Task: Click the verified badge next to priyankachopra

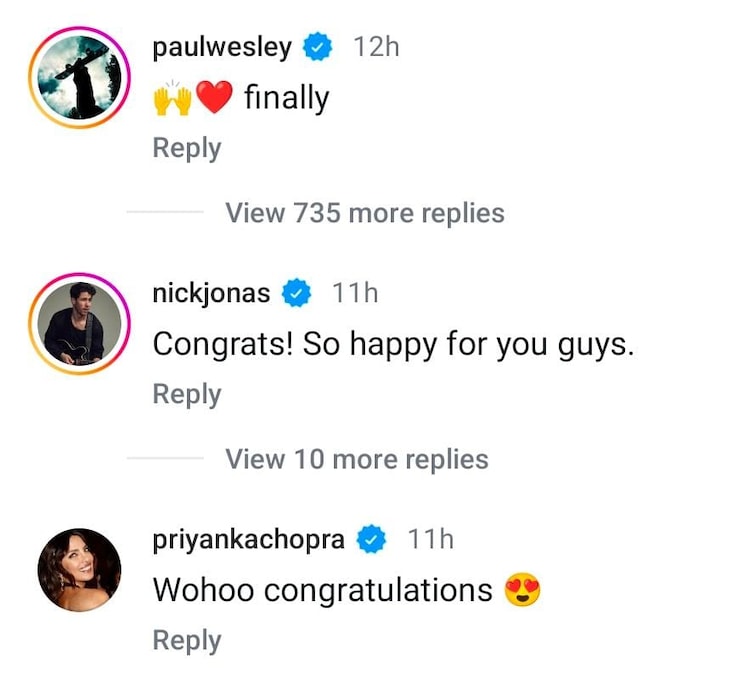Action: pos(372,540)
